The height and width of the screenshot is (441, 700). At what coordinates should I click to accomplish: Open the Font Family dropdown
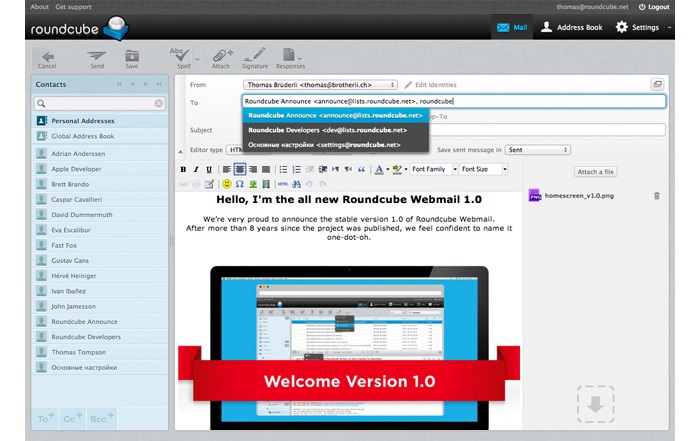434,169
